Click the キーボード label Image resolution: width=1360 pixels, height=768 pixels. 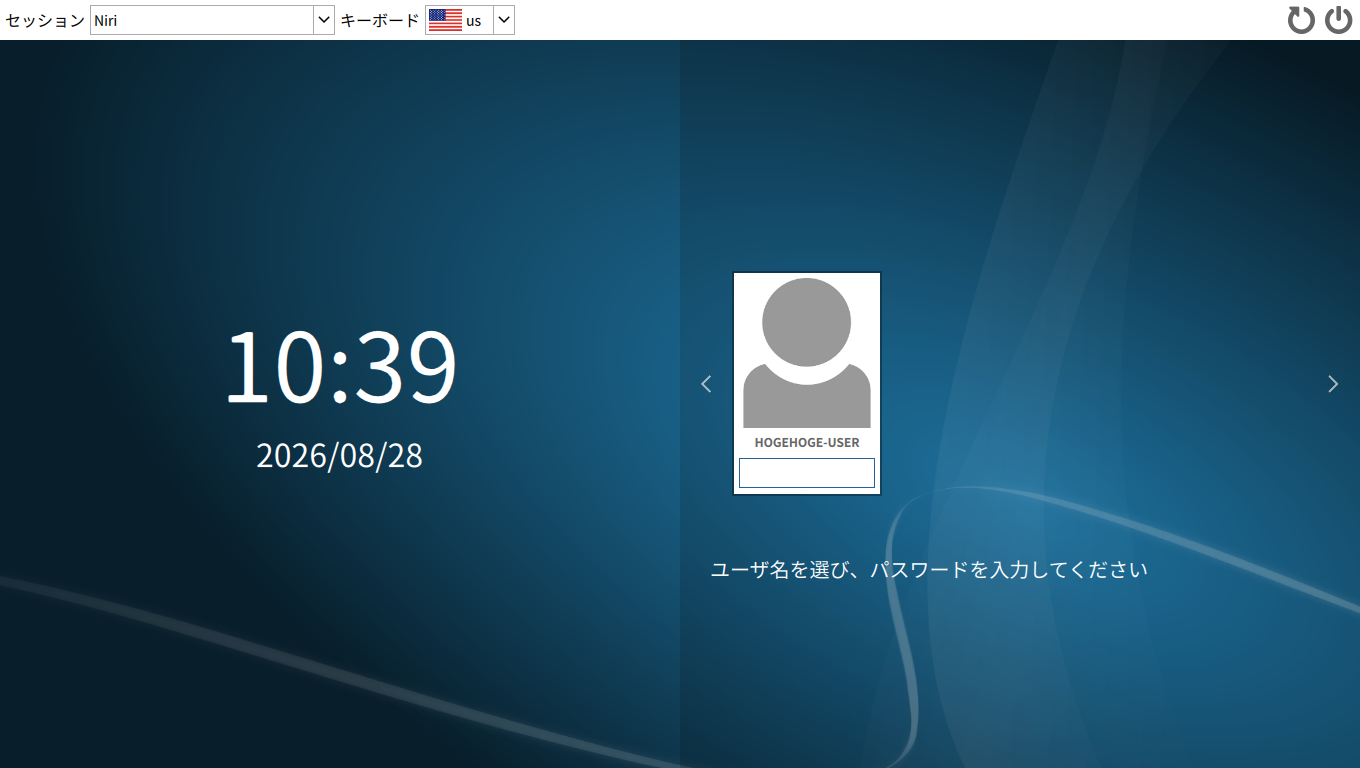tap(380, 20)
